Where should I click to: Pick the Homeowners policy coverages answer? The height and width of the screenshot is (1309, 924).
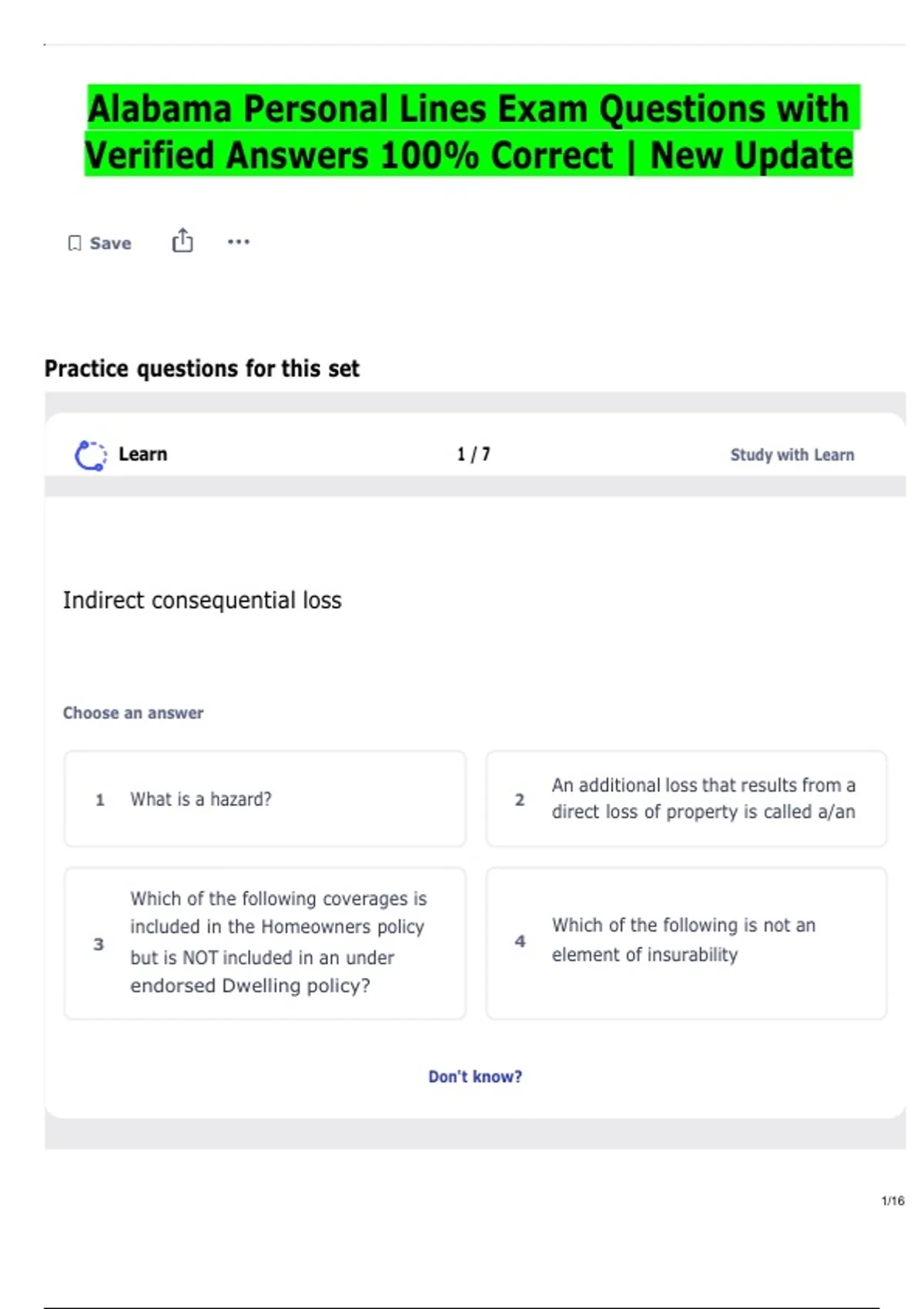coord(265,942)
